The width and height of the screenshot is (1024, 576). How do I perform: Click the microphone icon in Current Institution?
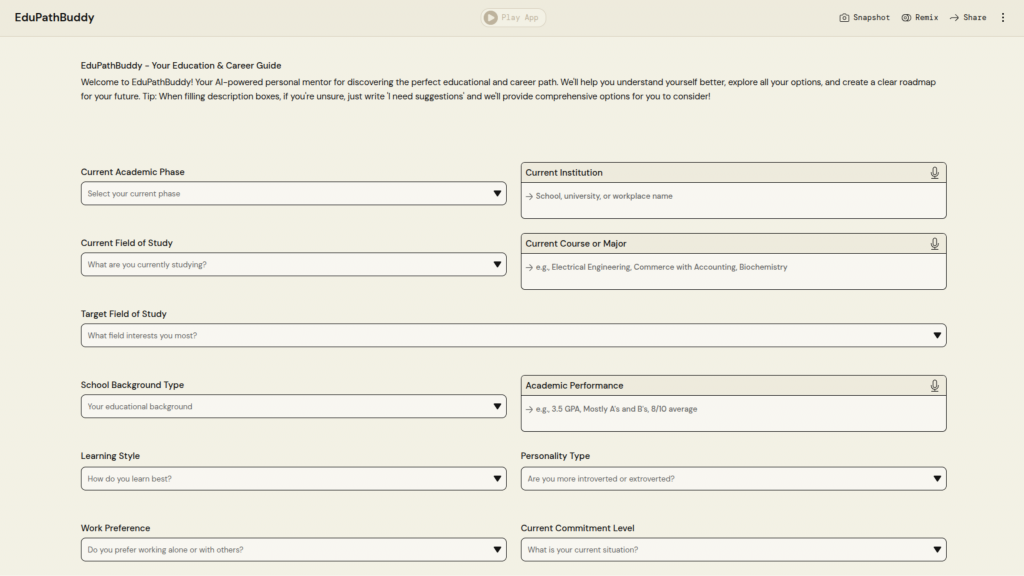click(934, 173)
